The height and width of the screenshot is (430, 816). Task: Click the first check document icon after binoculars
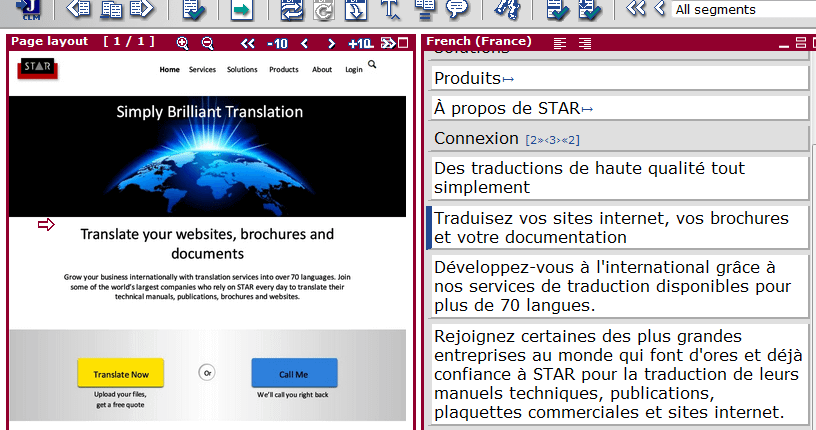pyautogui.click(x=557, y=10)
